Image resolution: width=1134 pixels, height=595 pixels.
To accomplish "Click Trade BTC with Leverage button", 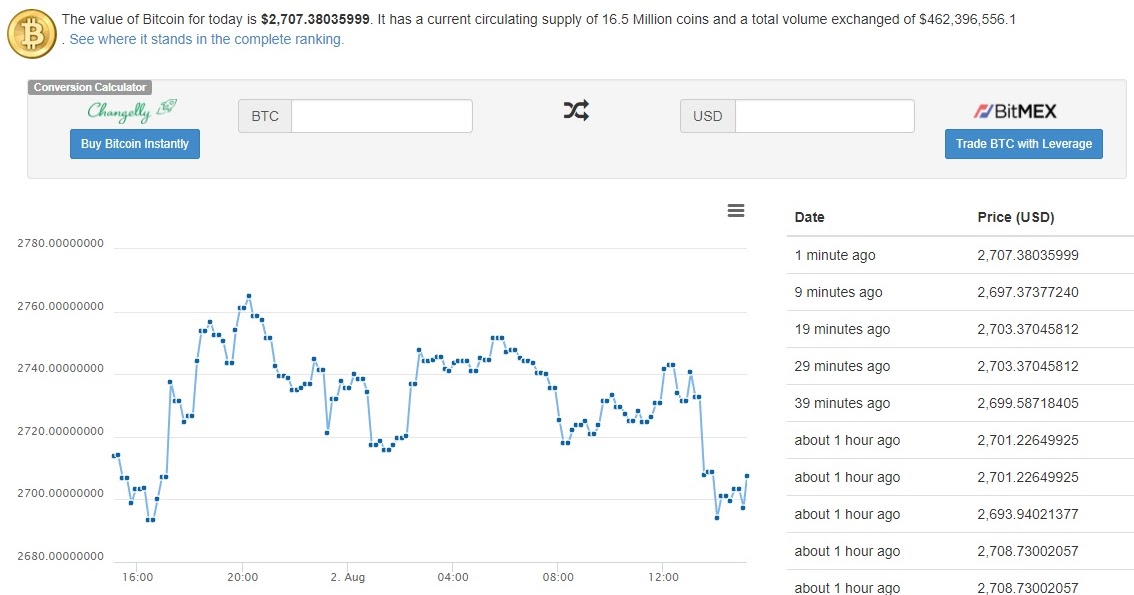I will (x=1023, y=144).
